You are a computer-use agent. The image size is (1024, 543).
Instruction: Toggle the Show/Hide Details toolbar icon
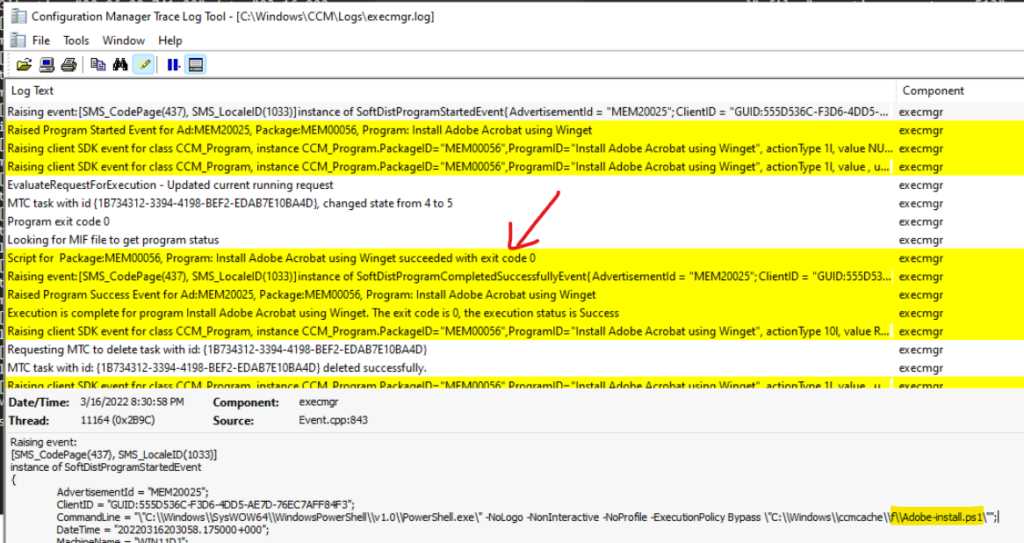195,65
